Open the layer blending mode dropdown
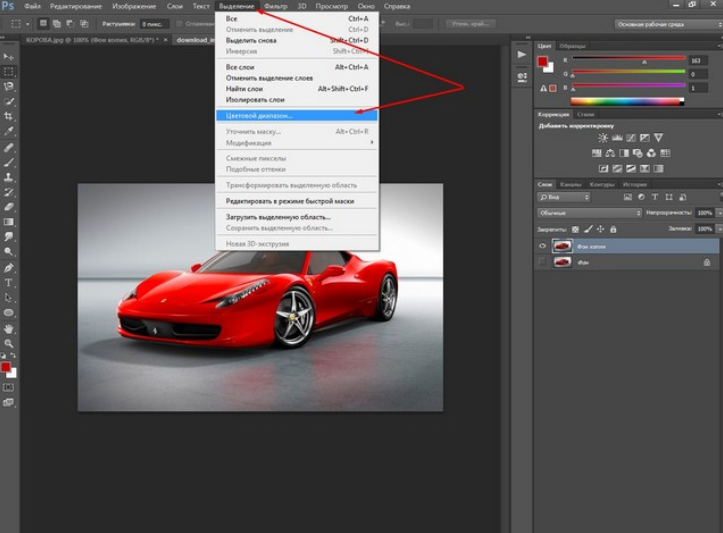This screenshot has height=533, width=723. 589,213
